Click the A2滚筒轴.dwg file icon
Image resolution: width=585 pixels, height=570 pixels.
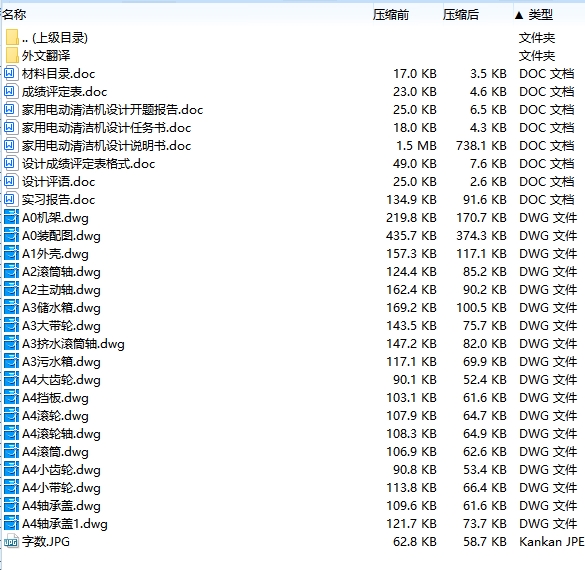tap(11, 271)
